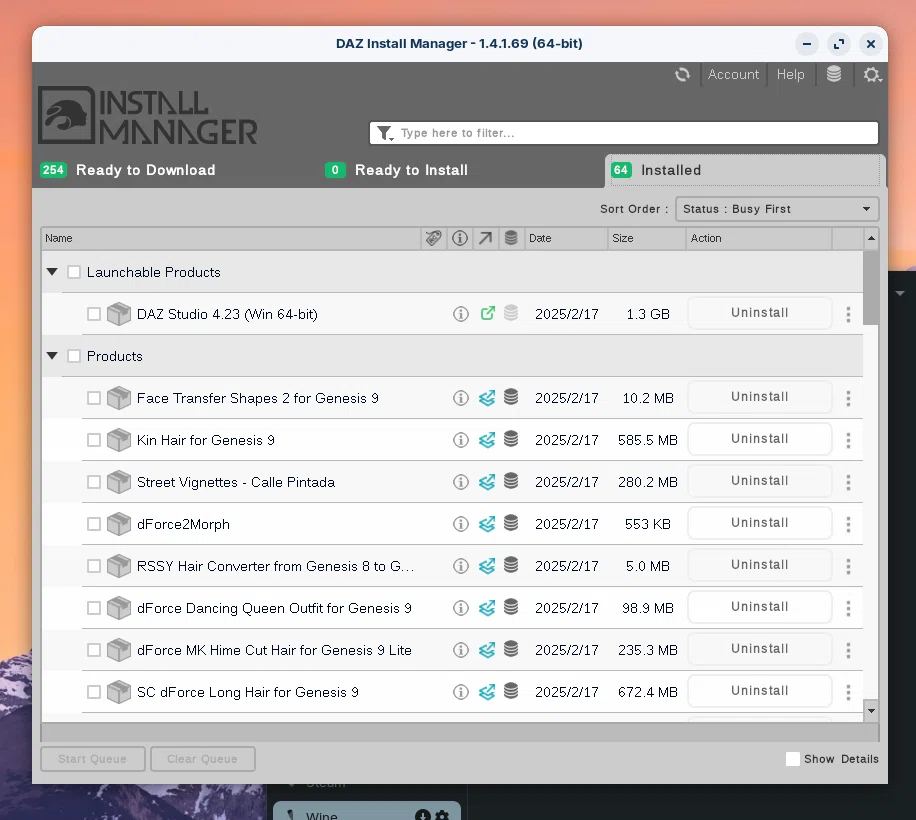The width and height of the screenshot is (916, 820).
Task: Open more options for SC dForce Long Hair
Action: (848, 692)
